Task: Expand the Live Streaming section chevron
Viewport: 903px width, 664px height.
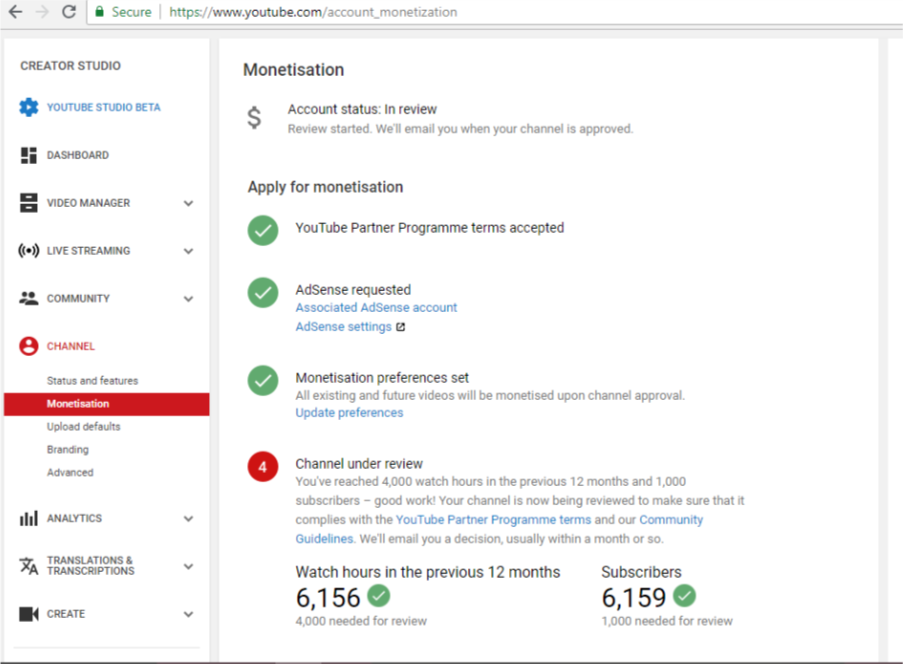Action: (188, 251)
